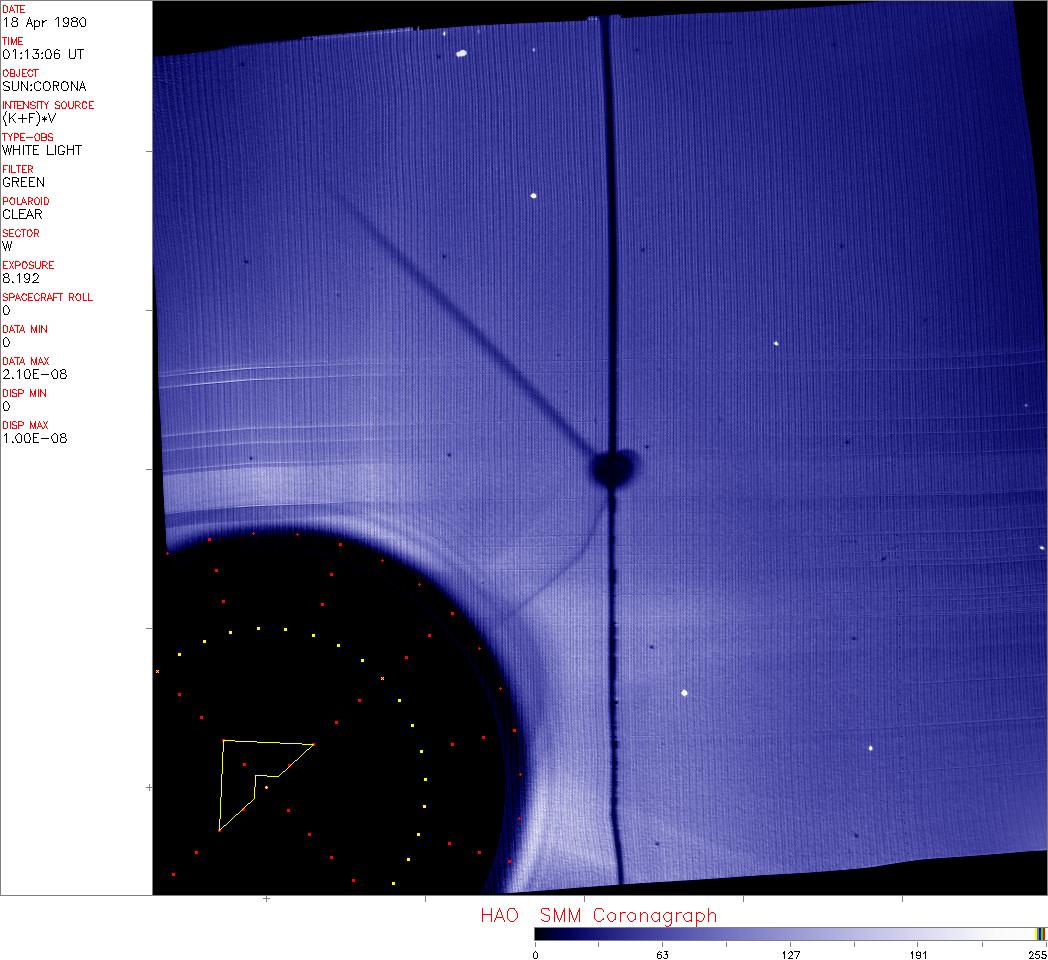Click the disp max value 1.00E-08
The image size is (1048, 960).
pos(35,438)
